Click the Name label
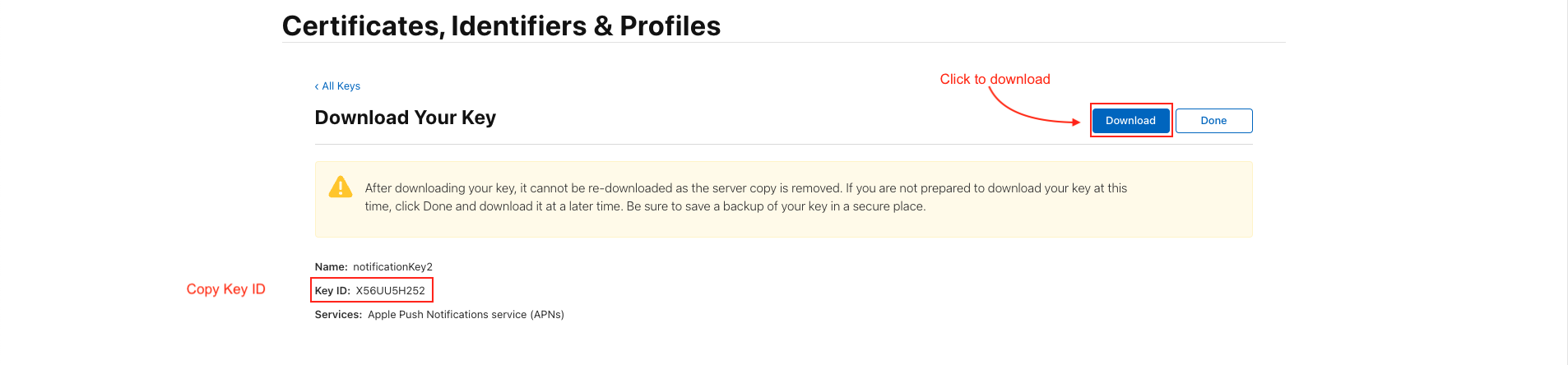 [331, 267]
